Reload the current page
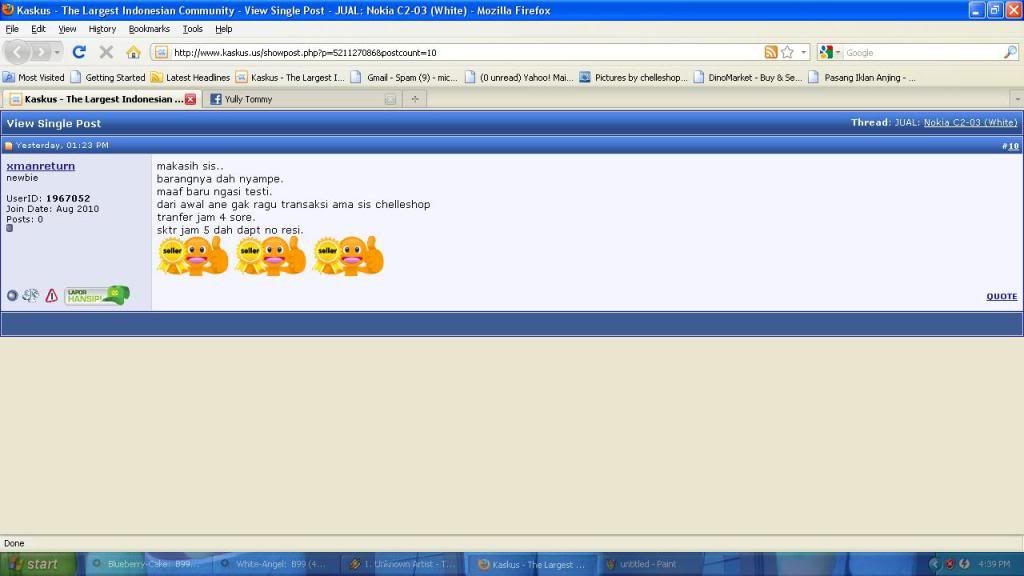 coord(79,52)
